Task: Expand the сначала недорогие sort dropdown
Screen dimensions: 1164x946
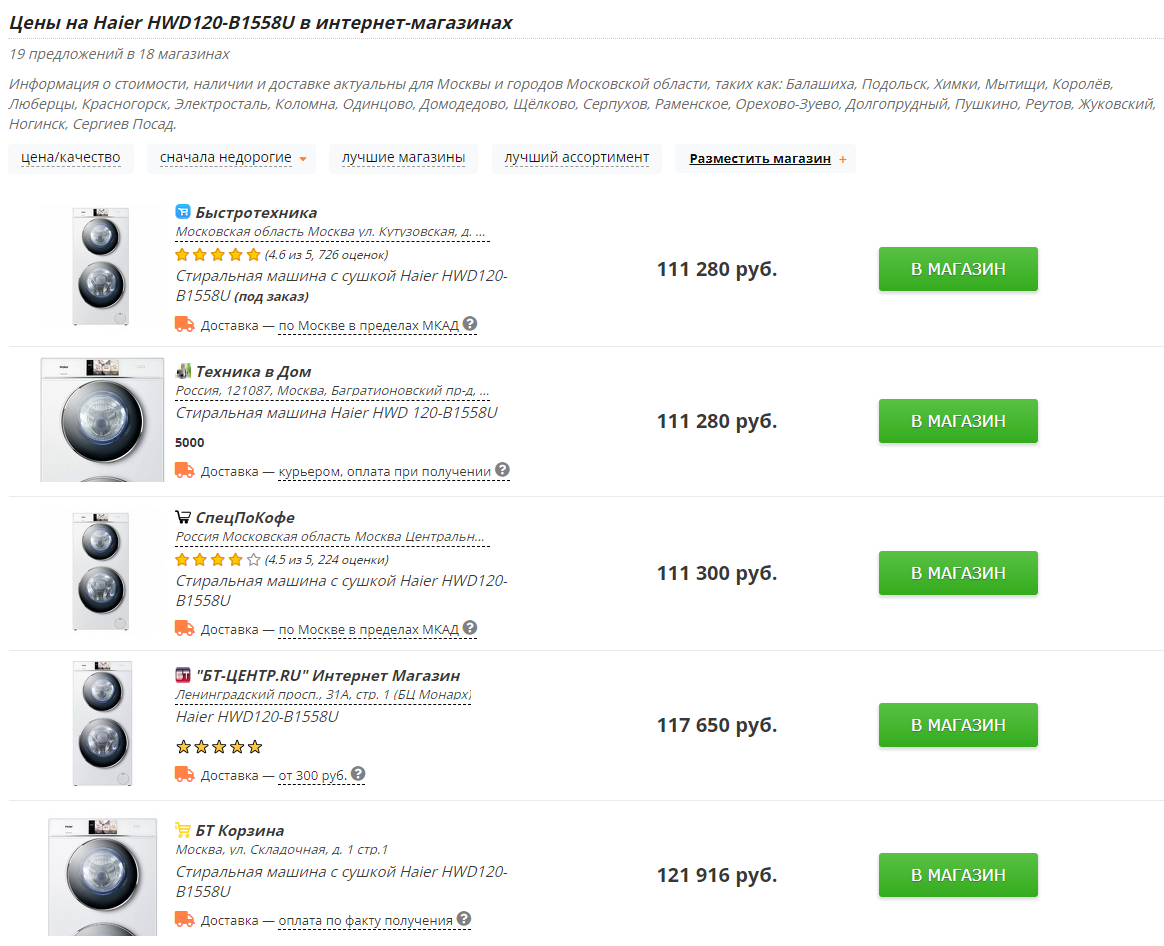Action: click(232, 158)
